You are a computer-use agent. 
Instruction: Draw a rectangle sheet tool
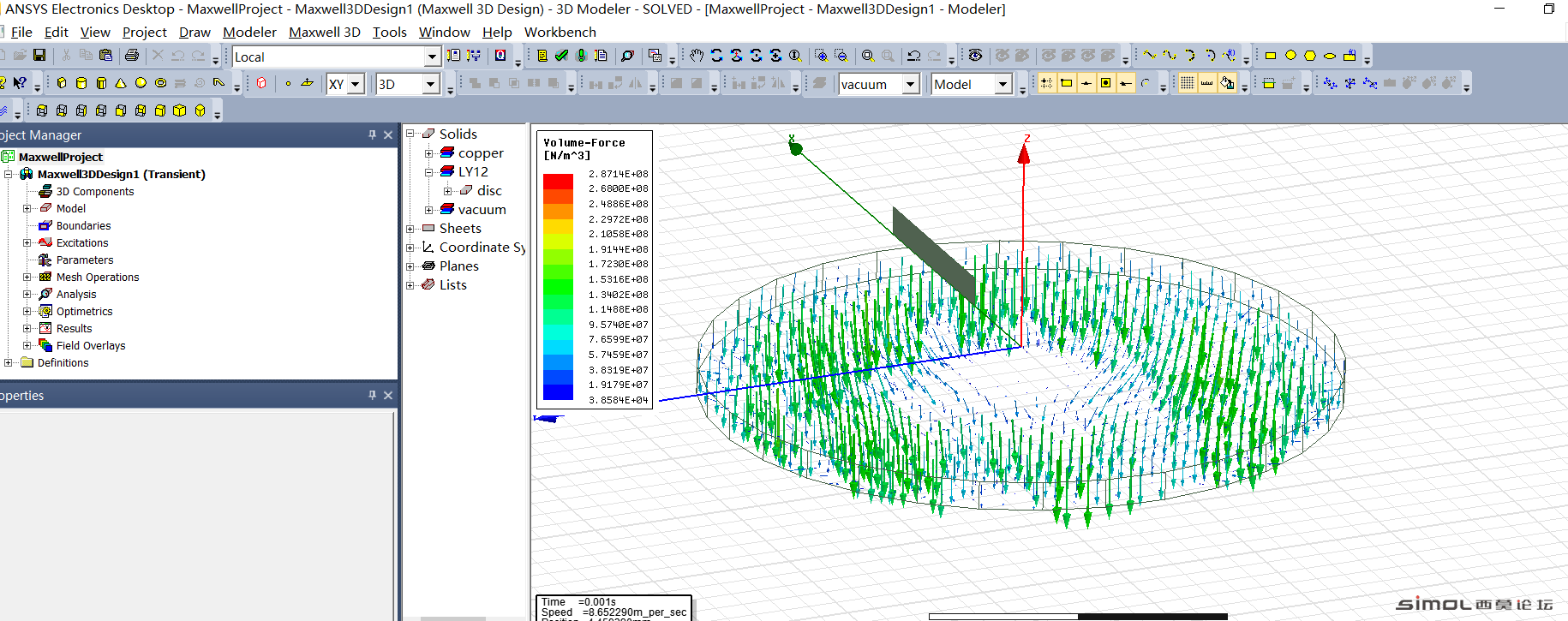tap(1271, 56)
